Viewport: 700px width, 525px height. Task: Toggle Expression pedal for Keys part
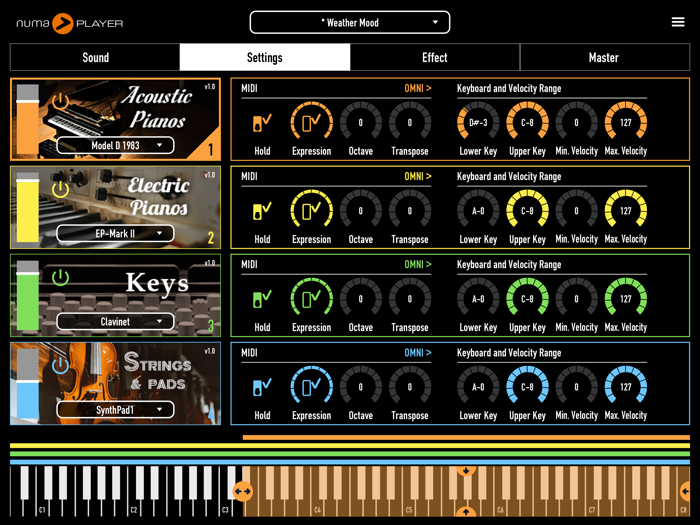(x=312, y=298)
